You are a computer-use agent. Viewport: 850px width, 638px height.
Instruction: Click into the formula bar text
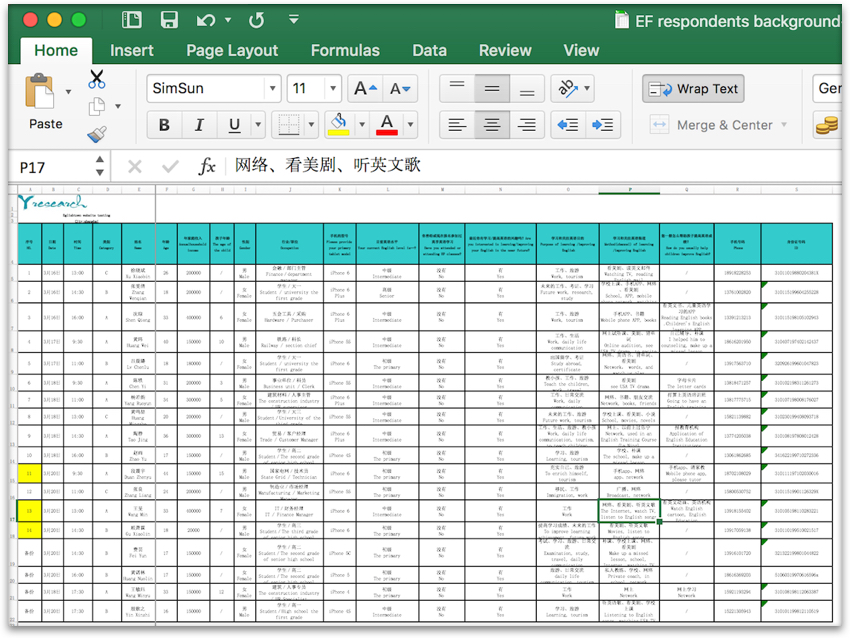pyautogui.click(x=327, y=165)
